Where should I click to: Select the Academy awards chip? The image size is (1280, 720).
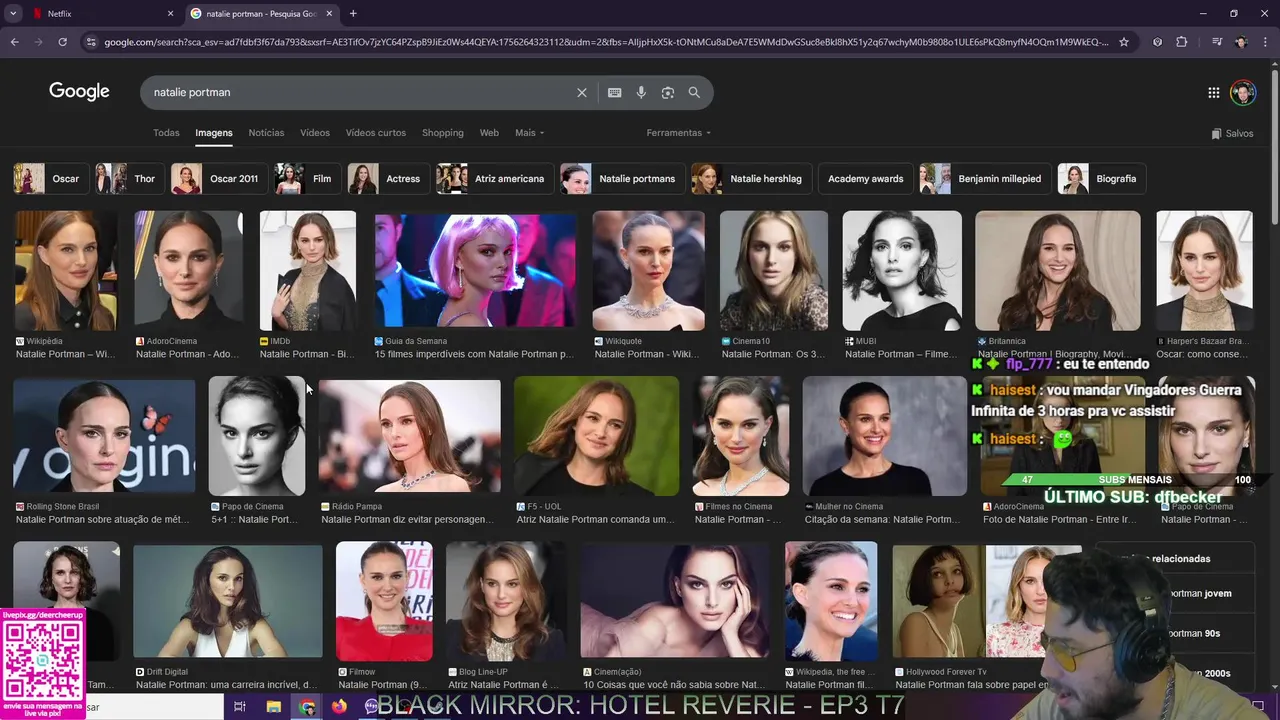tap(865, 179)
